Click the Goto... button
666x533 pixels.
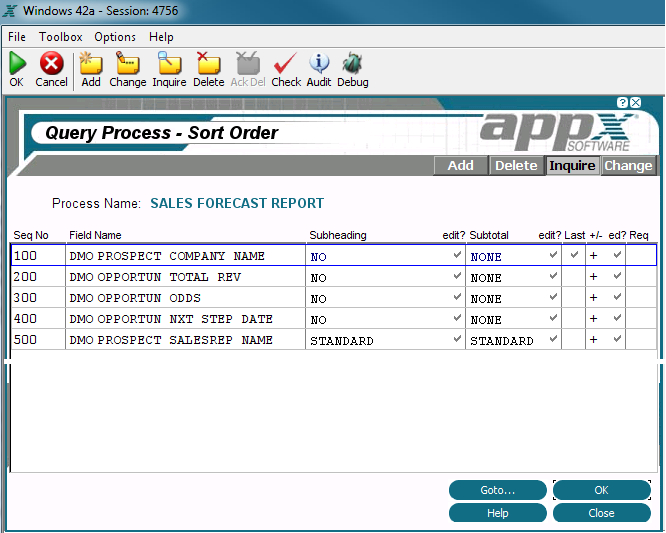497,490
